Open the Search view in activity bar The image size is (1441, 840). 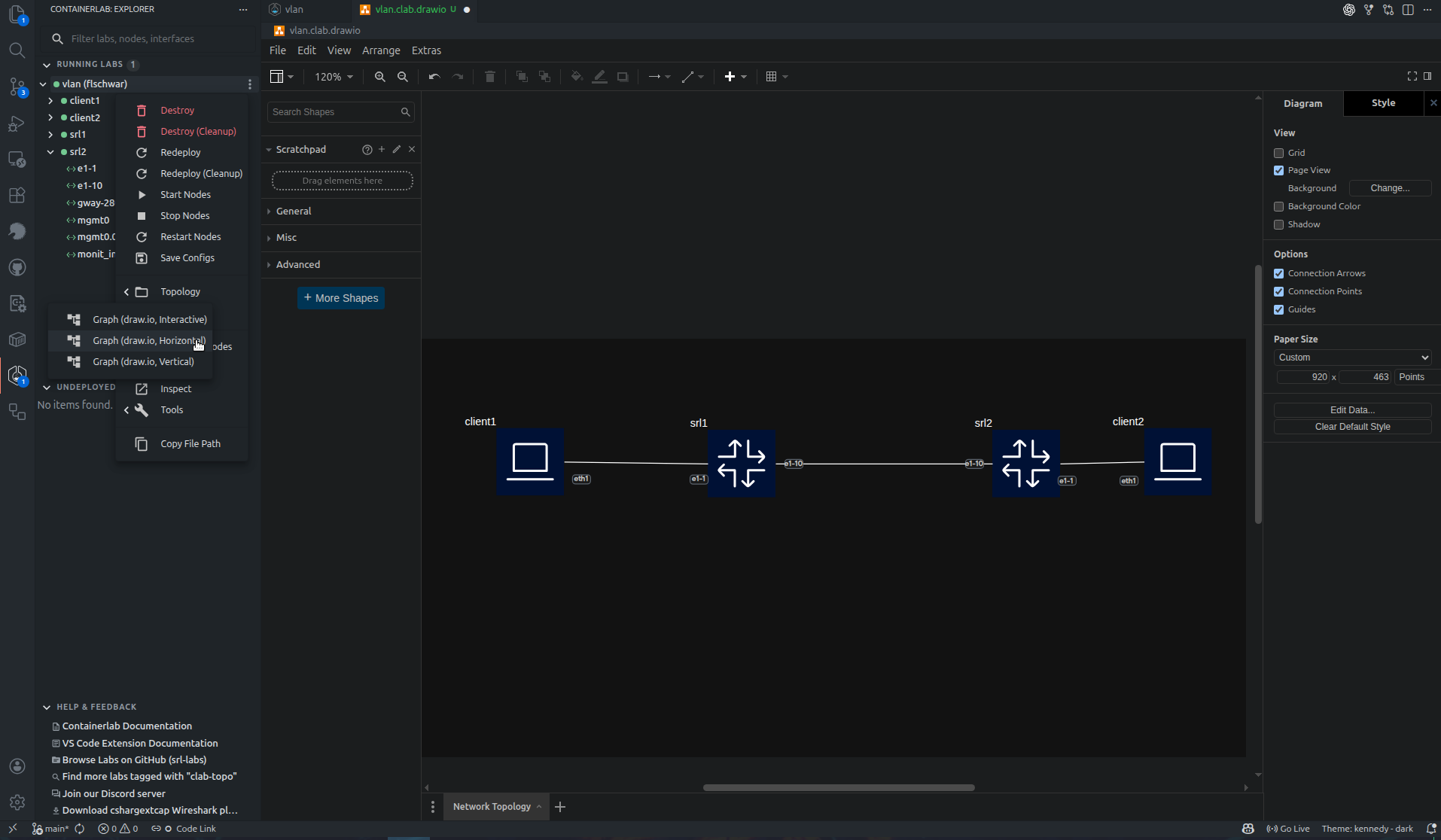[17, 50]
